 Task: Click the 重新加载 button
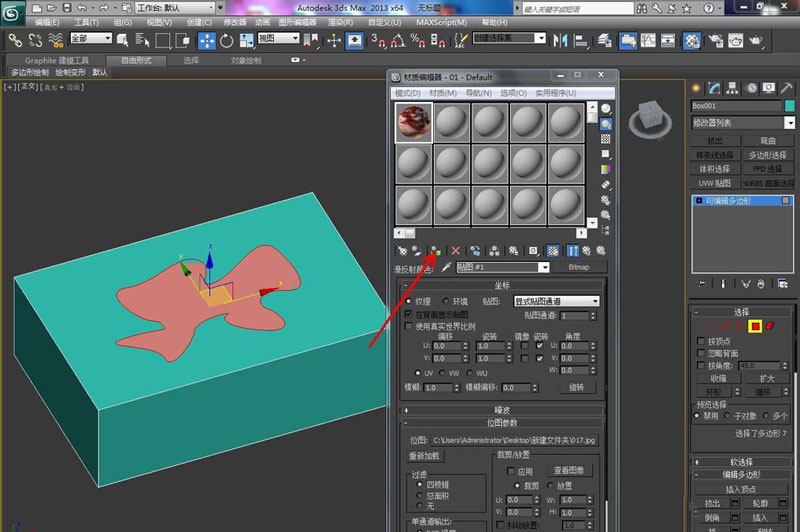coord(424,456)
